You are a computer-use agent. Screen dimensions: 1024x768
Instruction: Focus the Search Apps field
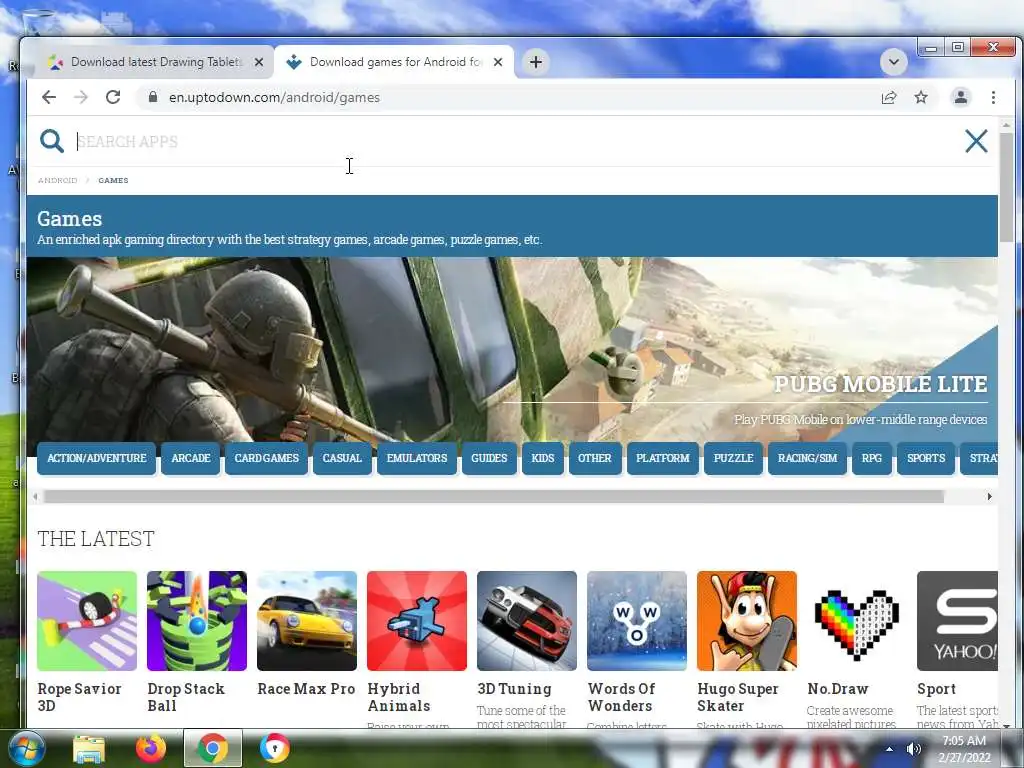pos(516,142)
